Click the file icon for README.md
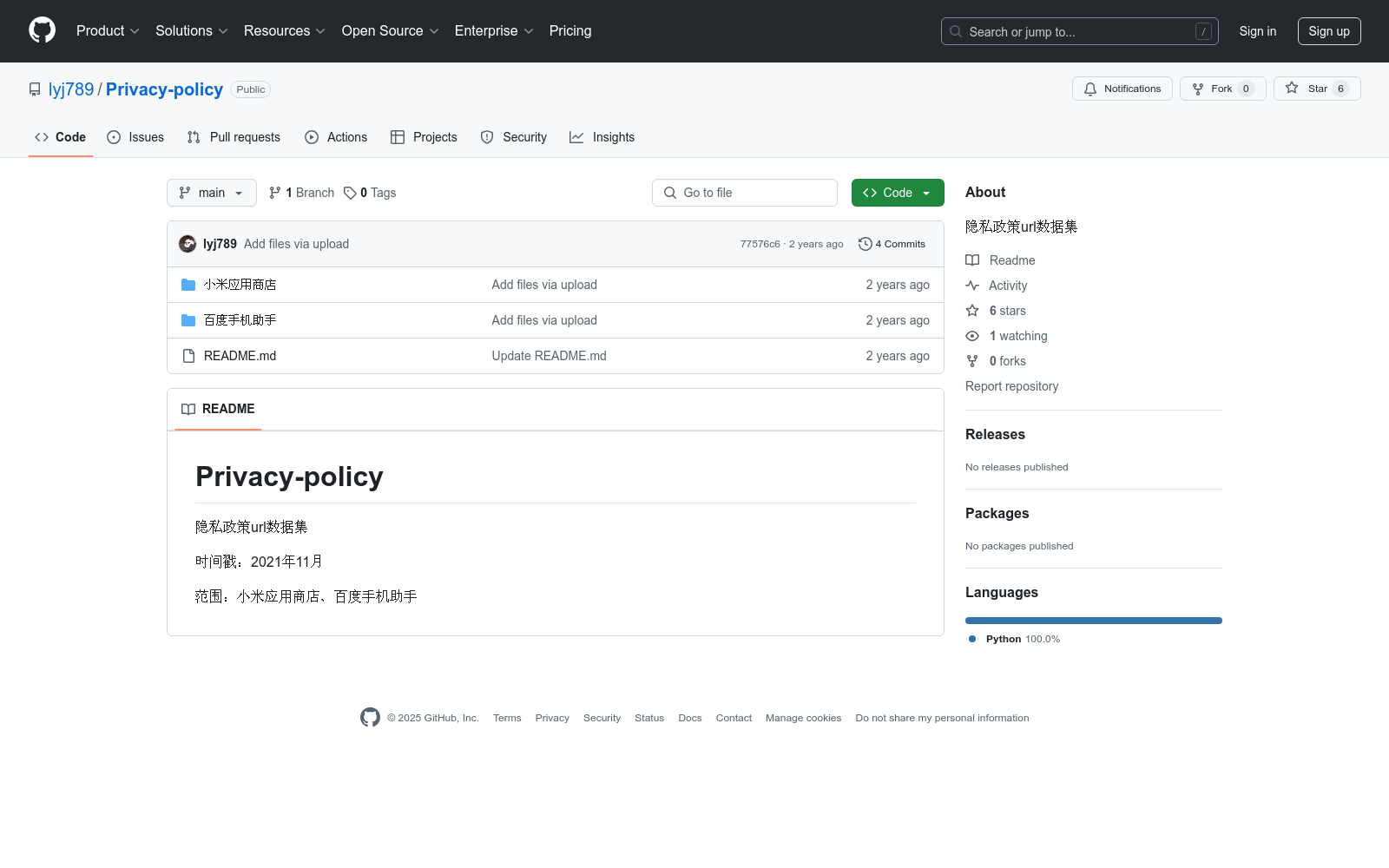This screenshot has width=1389, height=868. (x=188, y=356)
